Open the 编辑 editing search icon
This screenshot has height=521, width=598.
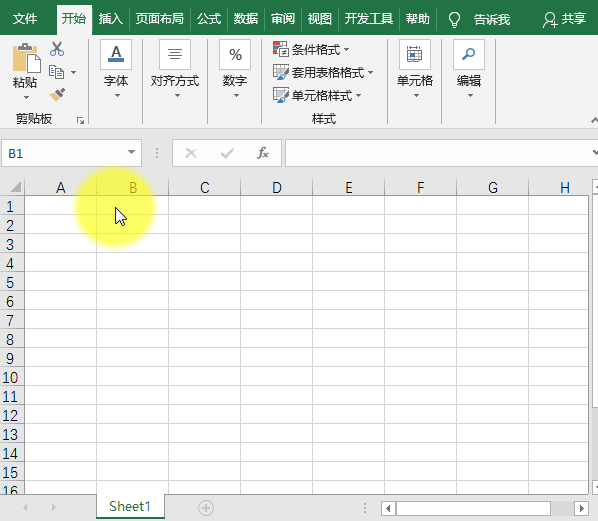469,55
